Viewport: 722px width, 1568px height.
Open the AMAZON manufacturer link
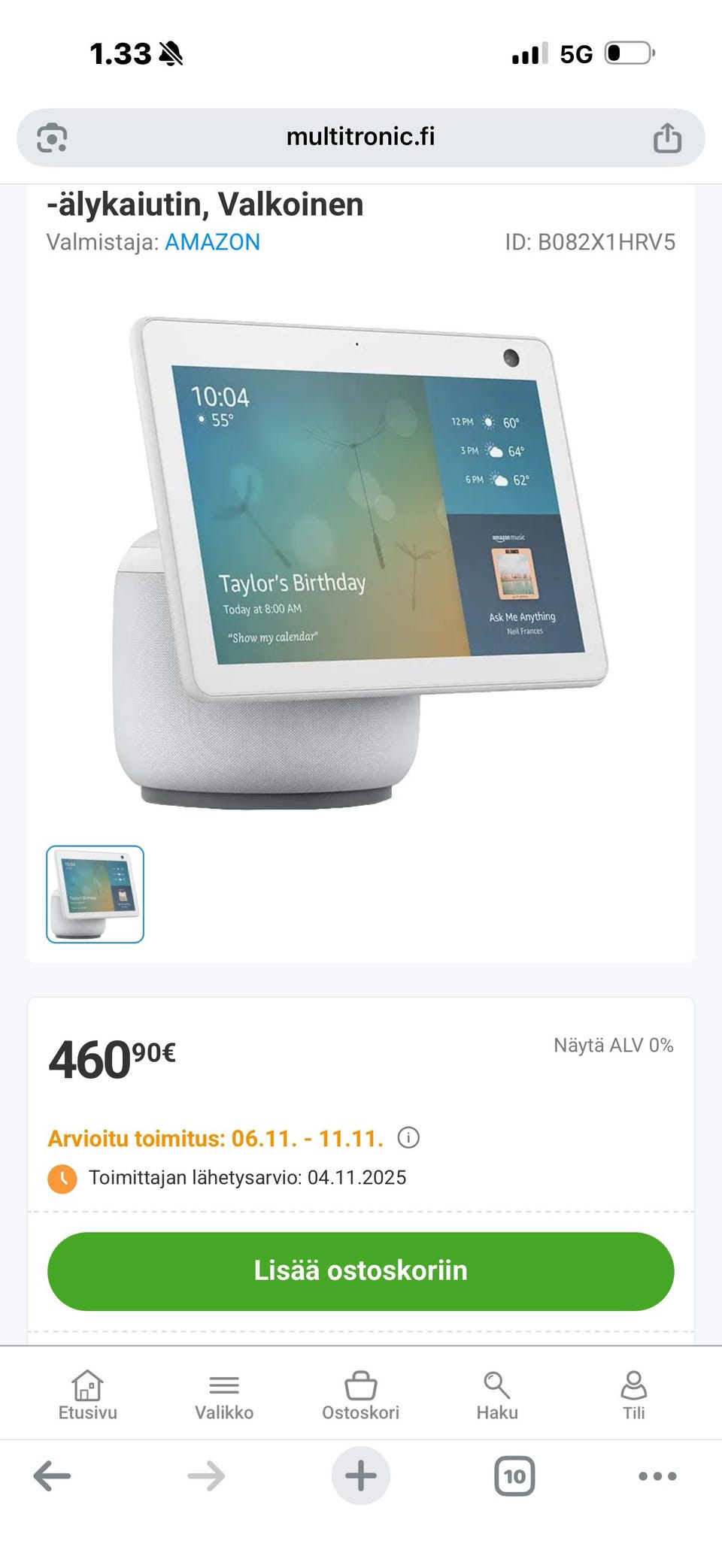(x=212, y=242)
